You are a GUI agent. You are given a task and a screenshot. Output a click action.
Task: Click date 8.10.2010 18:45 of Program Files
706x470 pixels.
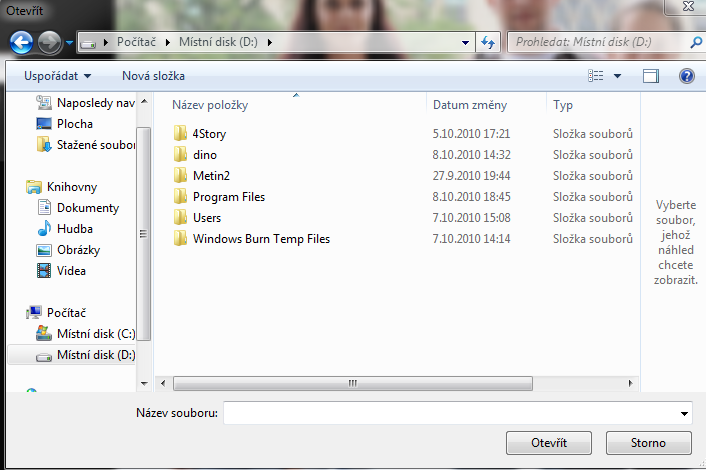[471, 197]
